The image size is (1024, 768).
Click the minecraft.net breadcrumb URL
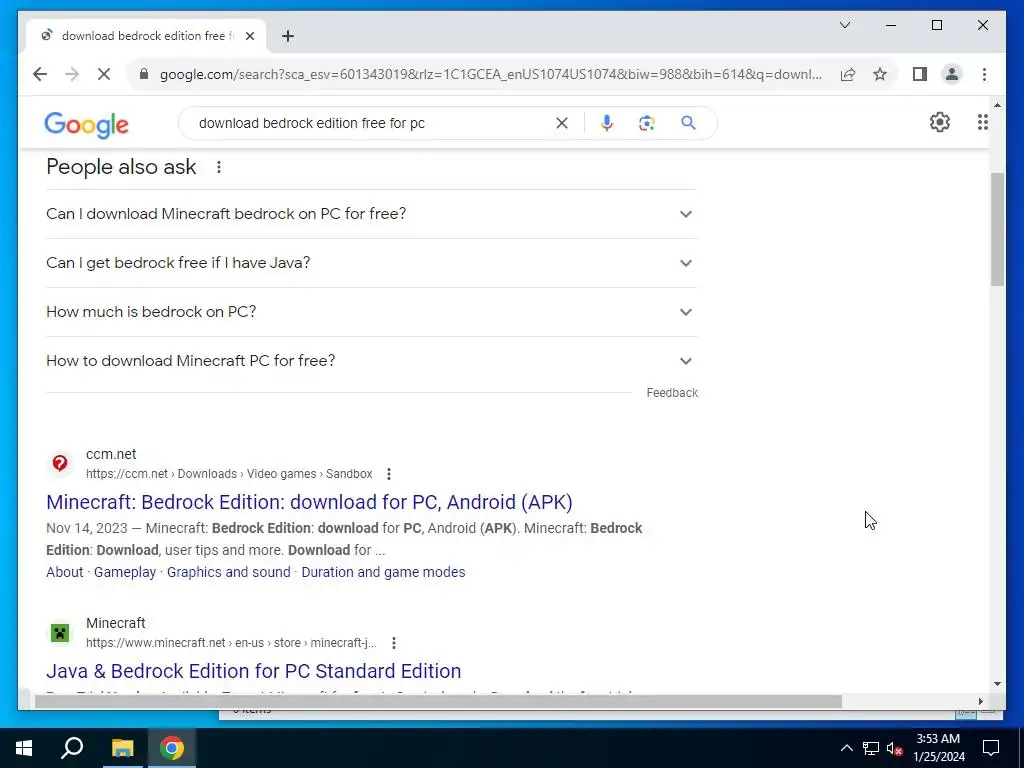tap(231, 643)
